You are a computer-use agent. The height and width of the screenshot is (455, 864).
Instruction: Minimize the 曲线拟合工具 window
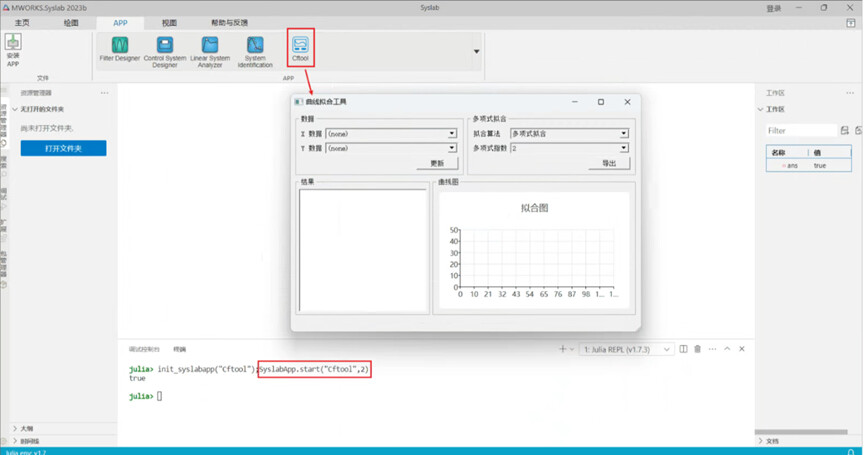575,102
